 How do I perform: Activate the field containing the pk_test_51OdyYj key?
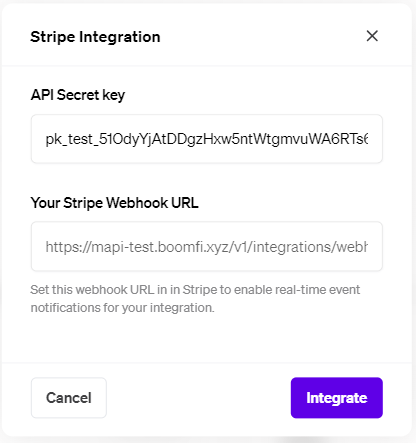point(207,139)
